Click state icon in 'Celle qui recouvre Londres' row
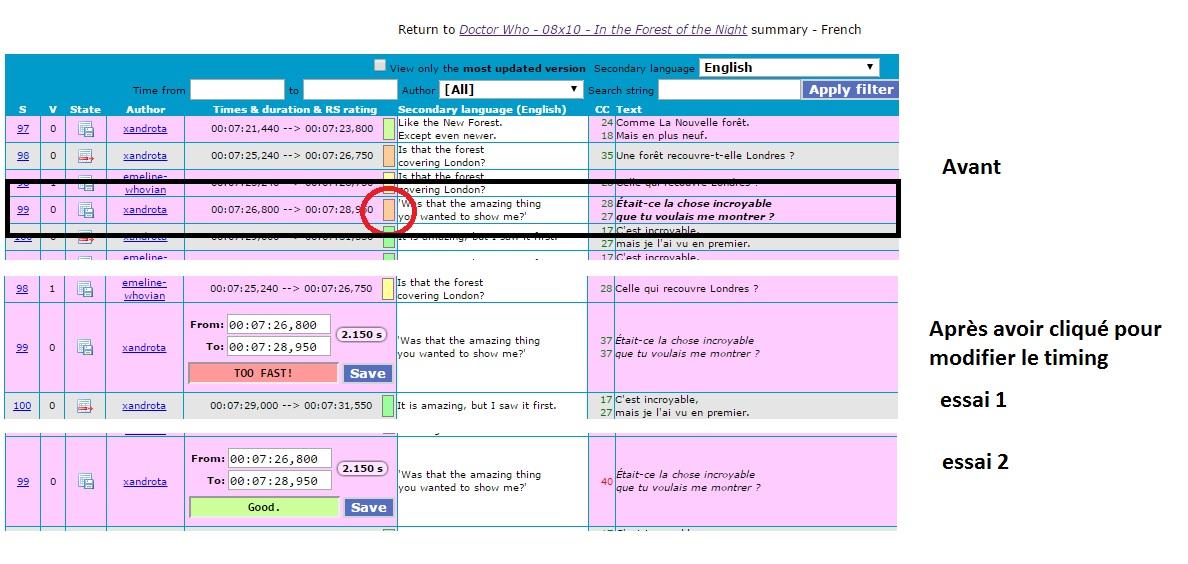Screen dimensions: 1188x564 [x=85, y=289]
